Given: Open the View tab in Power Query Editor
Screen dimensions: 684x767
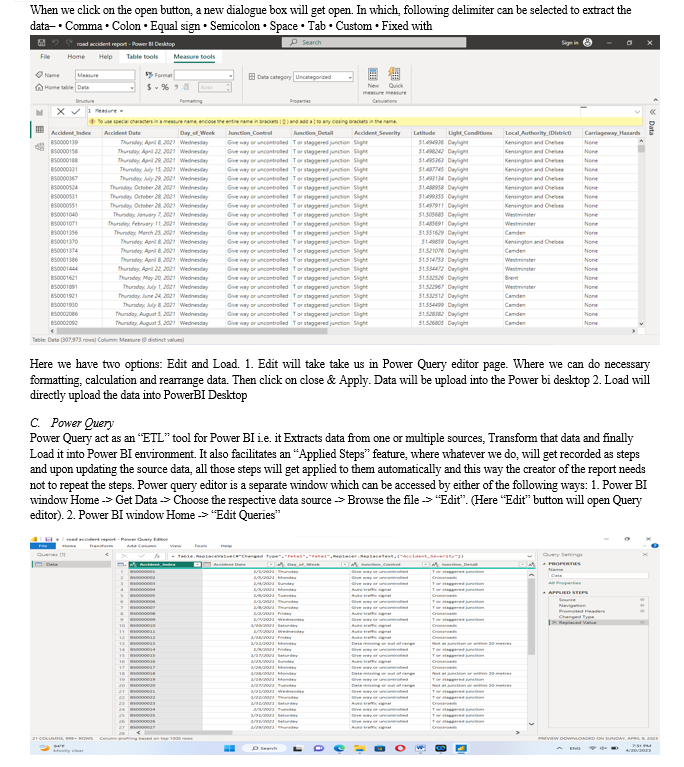Looking at the screenshot, I should (x=176, y=546).
